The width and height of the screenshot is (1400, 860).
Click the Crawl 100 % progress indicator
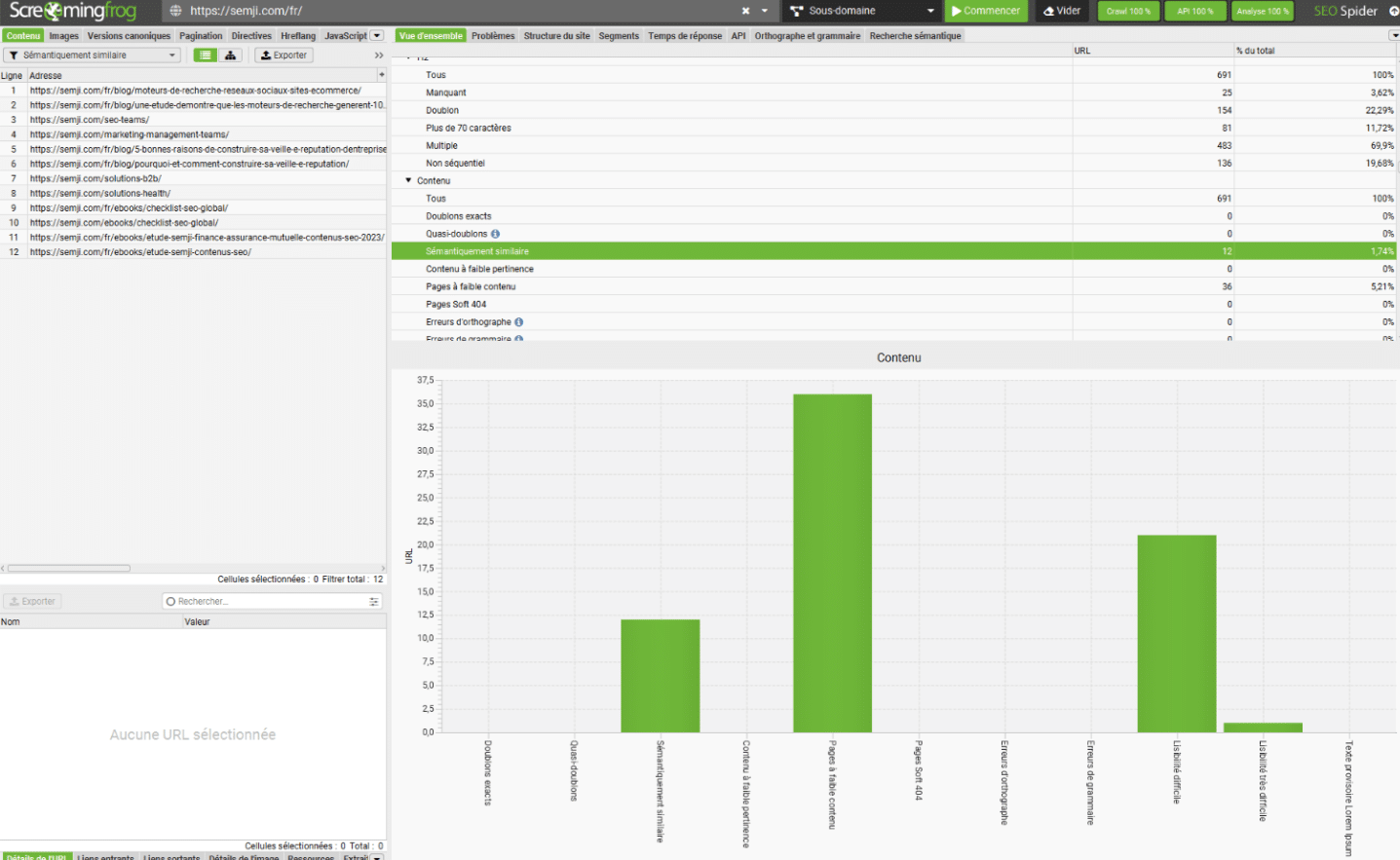(x=1128, y=11)
